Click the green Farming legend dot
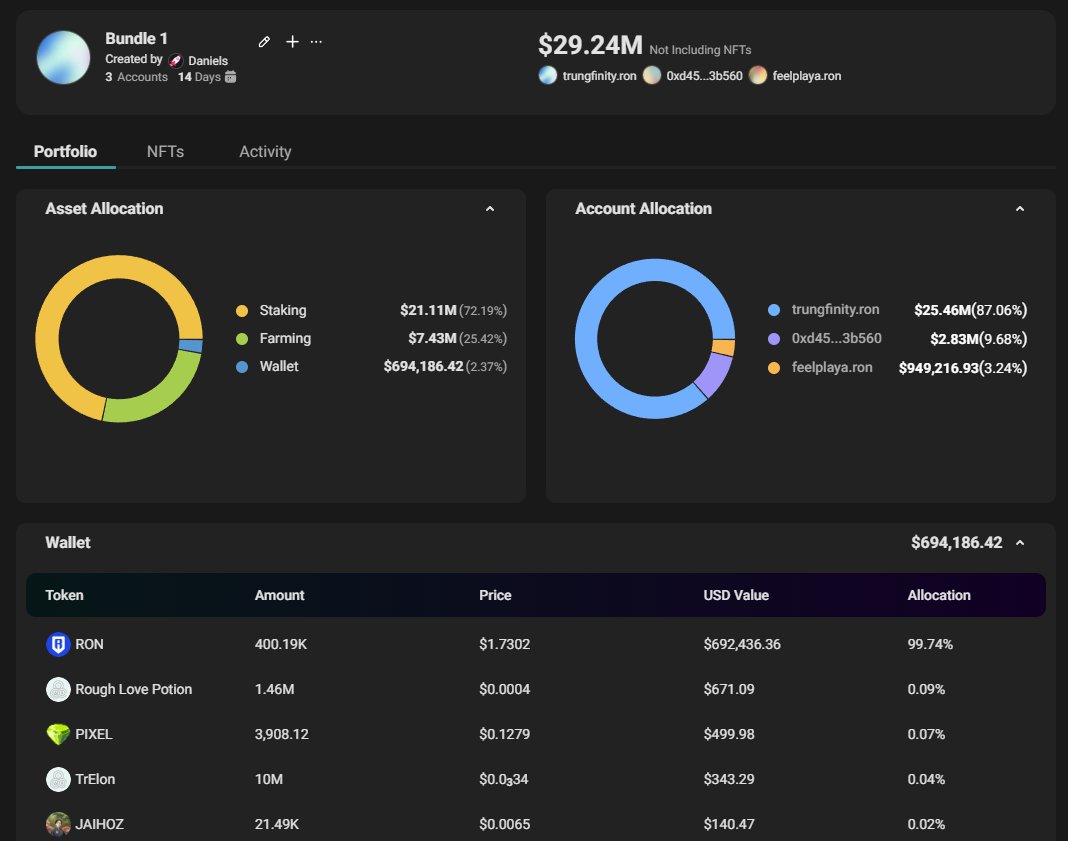Image resolution: width=1068 pixels, height=841 pixels. click(x=242, y=338)
